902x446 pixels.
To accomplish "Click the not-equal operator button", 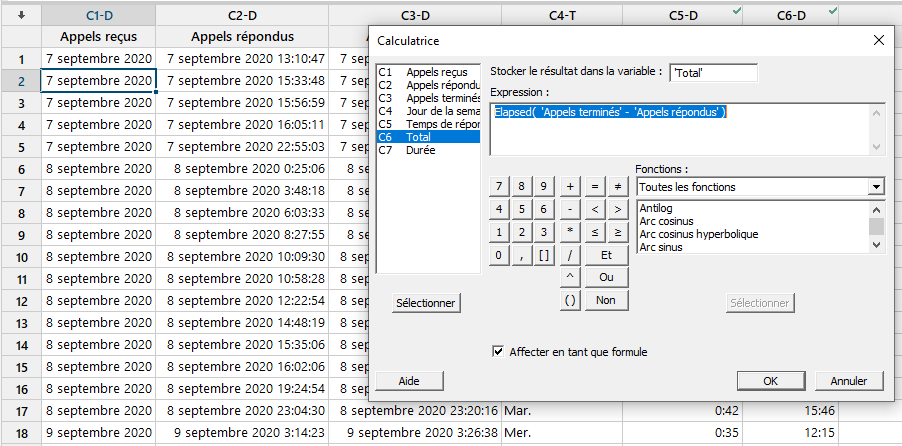I will 618,186.
